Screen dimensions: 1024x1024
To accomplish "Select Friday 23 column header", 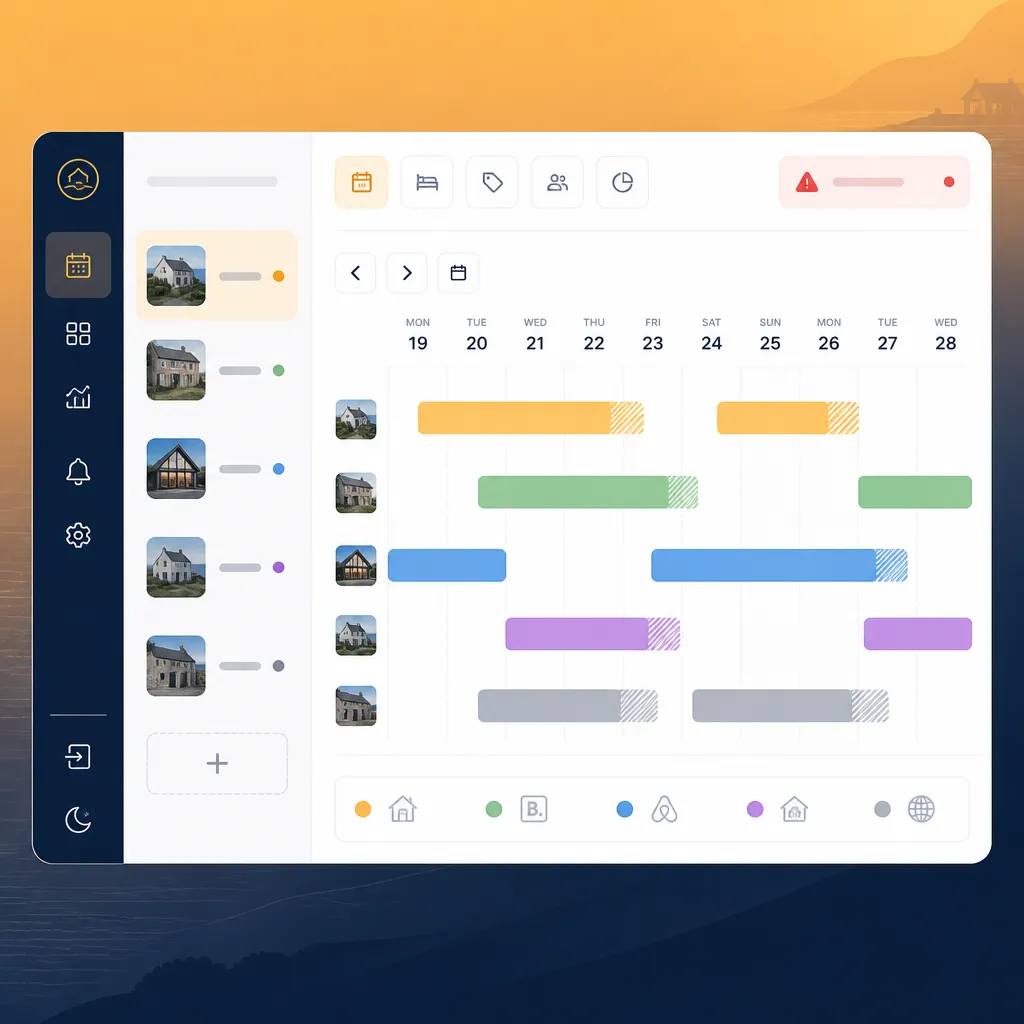I will coord(652,334).
